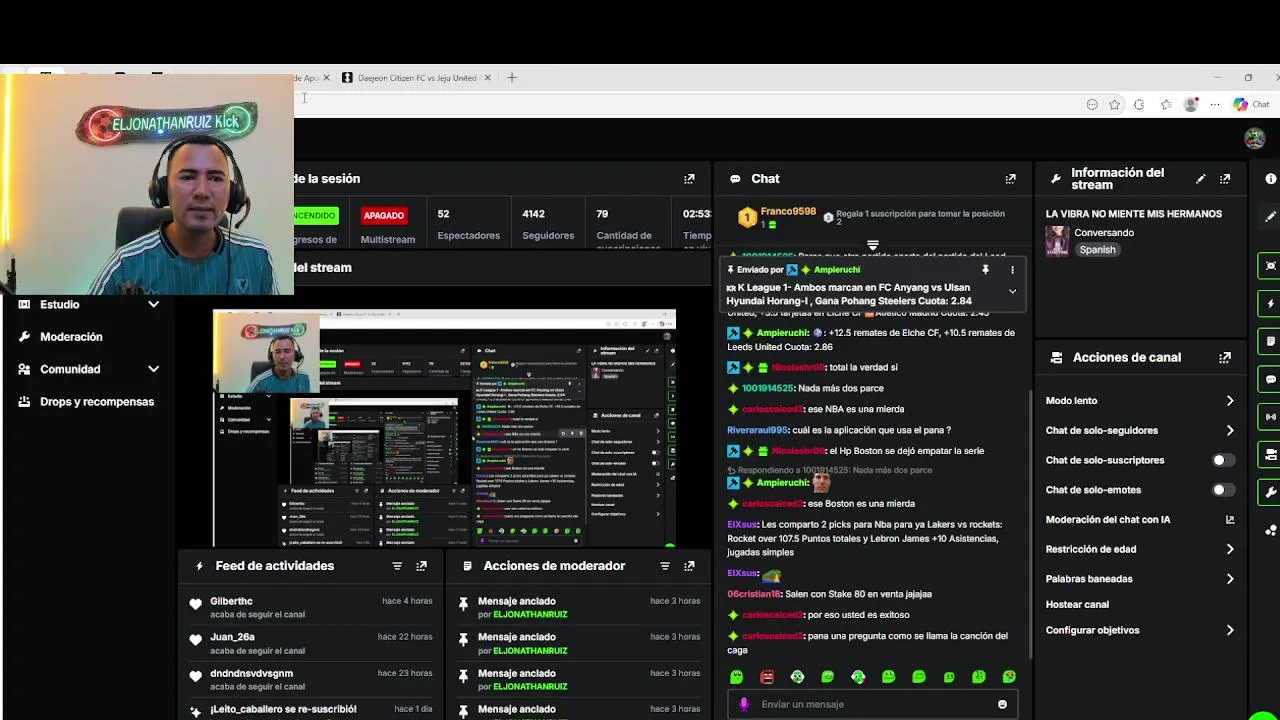Filter the Feed de actividades list

coord(397,566)
